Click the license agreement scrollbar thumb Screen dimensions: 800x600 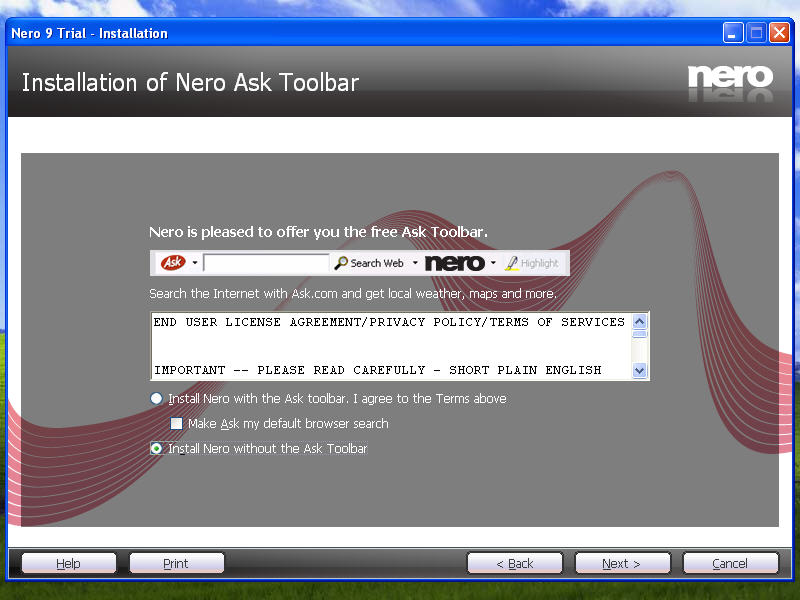click(639, 334)
